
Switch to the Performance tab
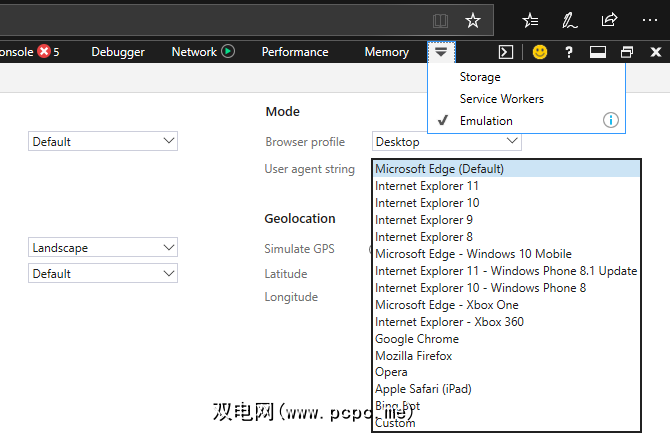pyautogui.click(x=295, y=52)
